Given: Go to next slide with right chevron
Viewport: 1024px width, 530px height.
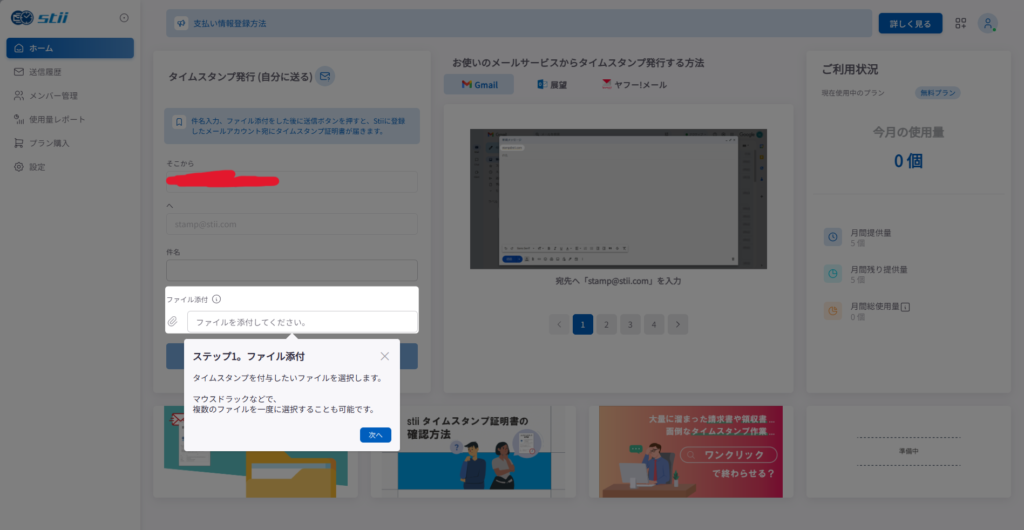Looking at the screenshot, I should pyautogui.click(x=678, y=324).
